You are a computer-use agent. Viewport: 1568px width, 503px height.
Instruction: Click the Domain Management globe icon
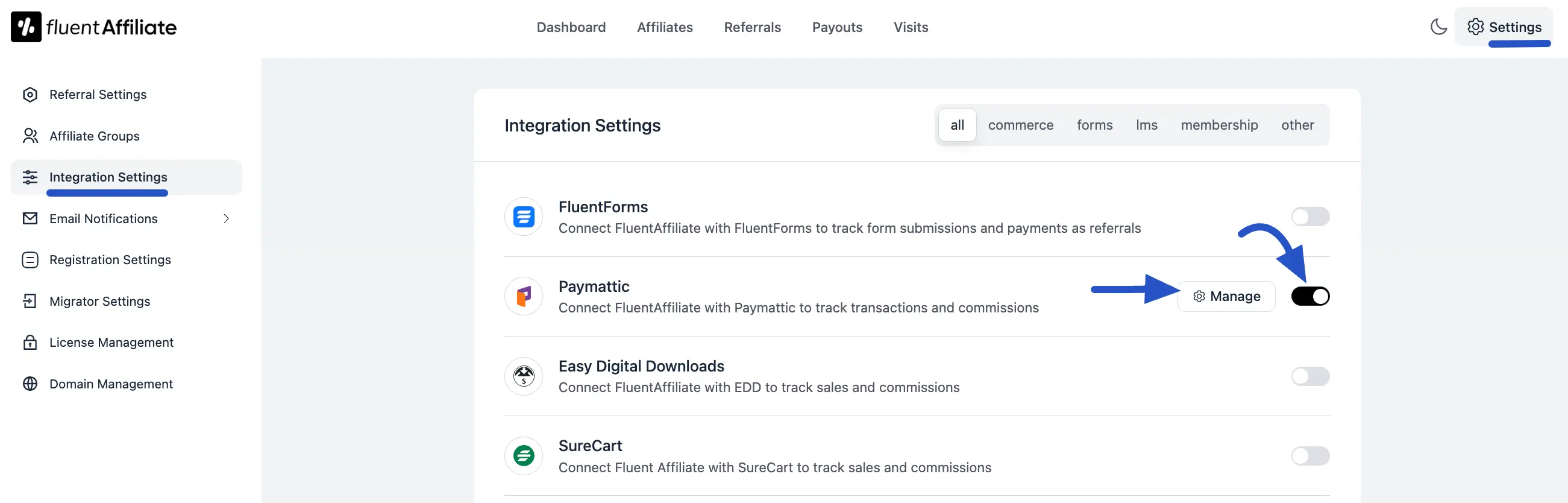[30, 384]
